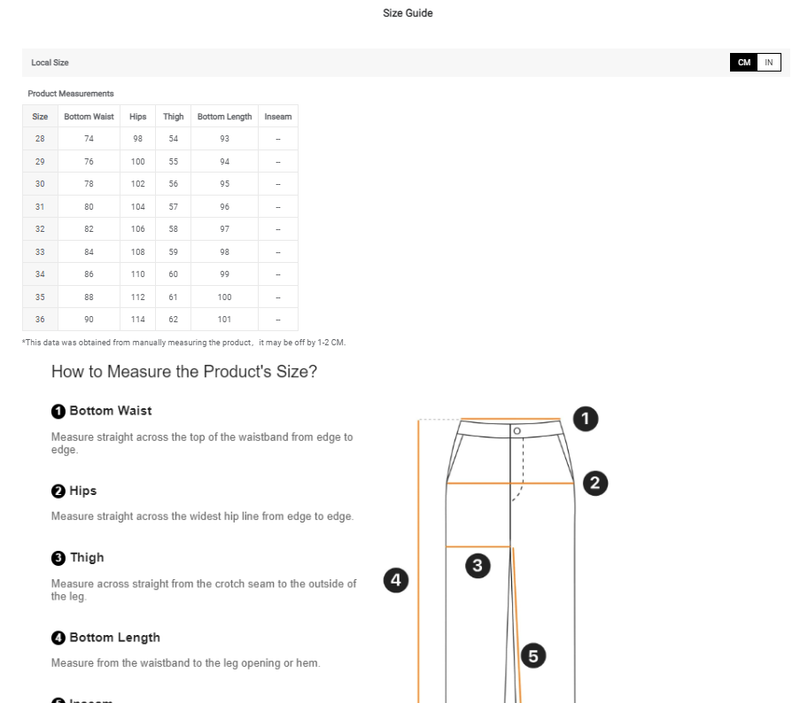Switch measurement units to IN

tap(769, 62)
